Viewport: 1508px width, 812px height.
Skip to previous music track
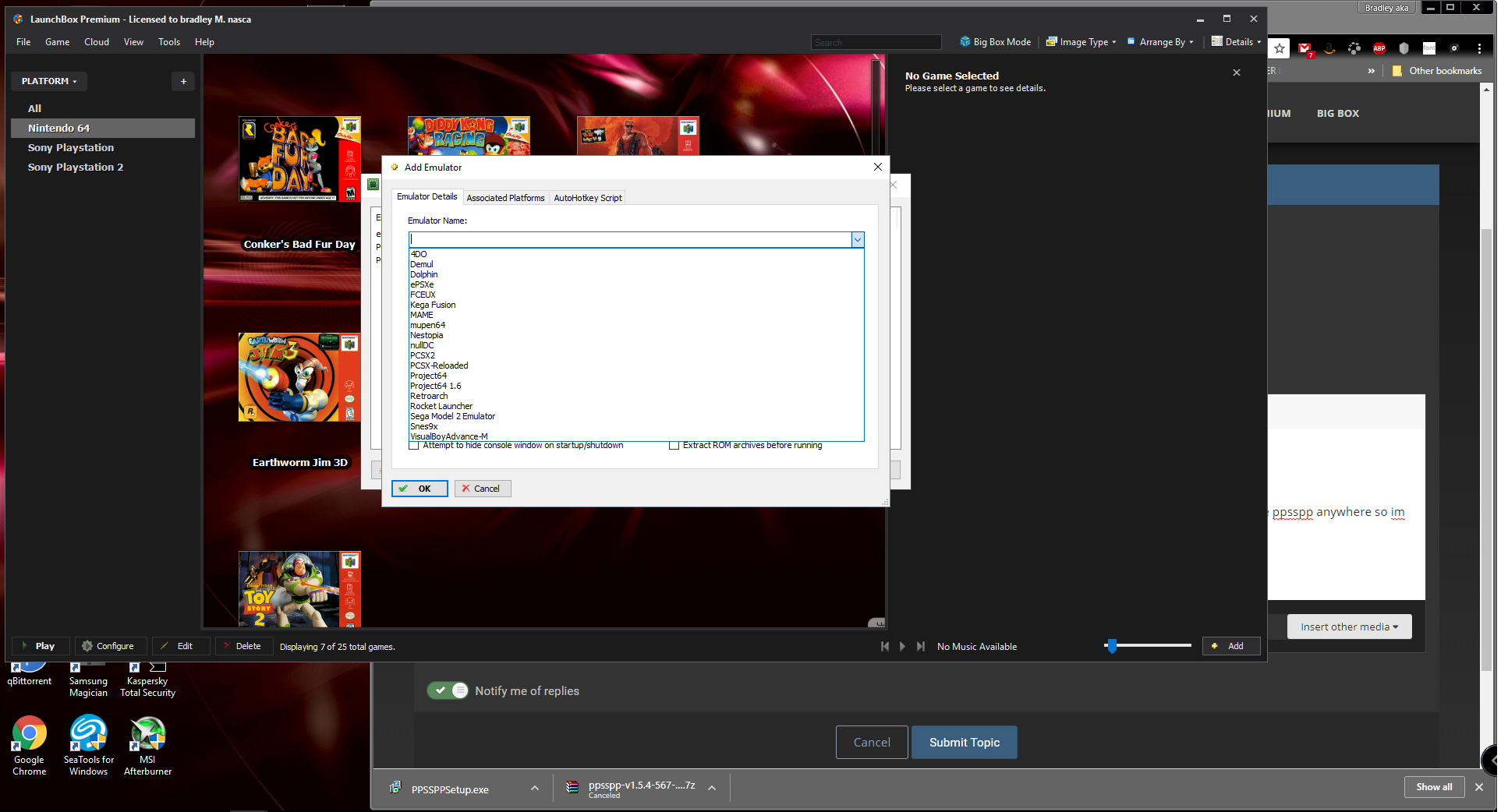tap(885, 646)
